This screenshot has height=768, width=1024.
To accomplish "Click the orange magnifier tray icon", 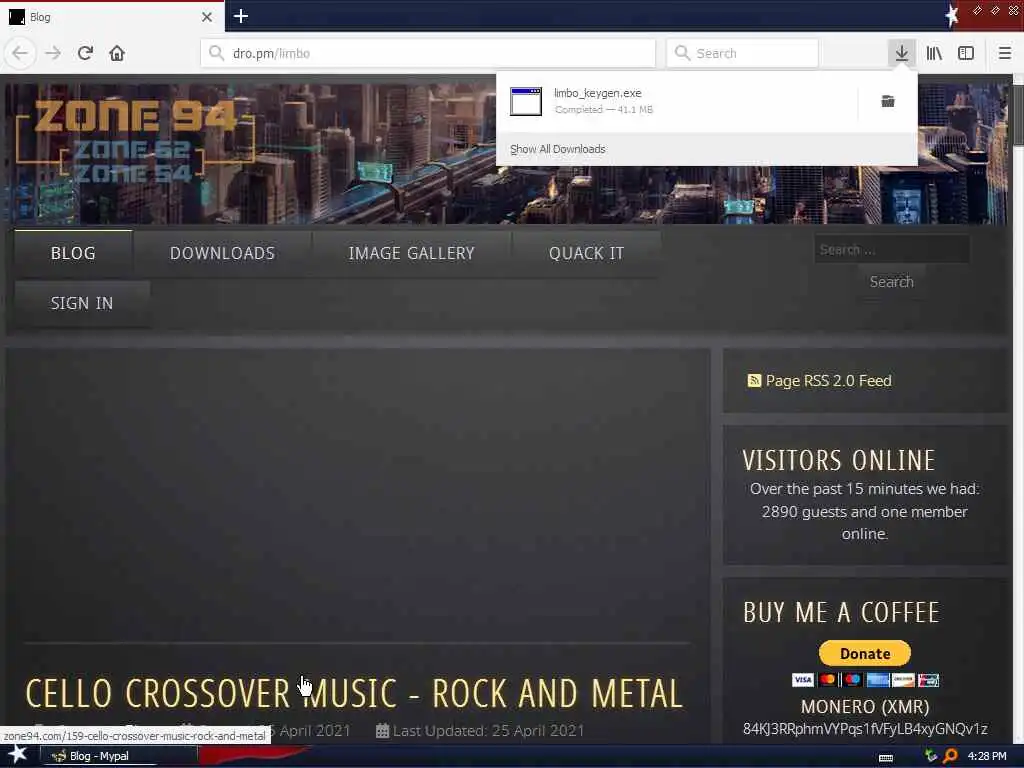I will pyautogui.click(x=950, y=756).
